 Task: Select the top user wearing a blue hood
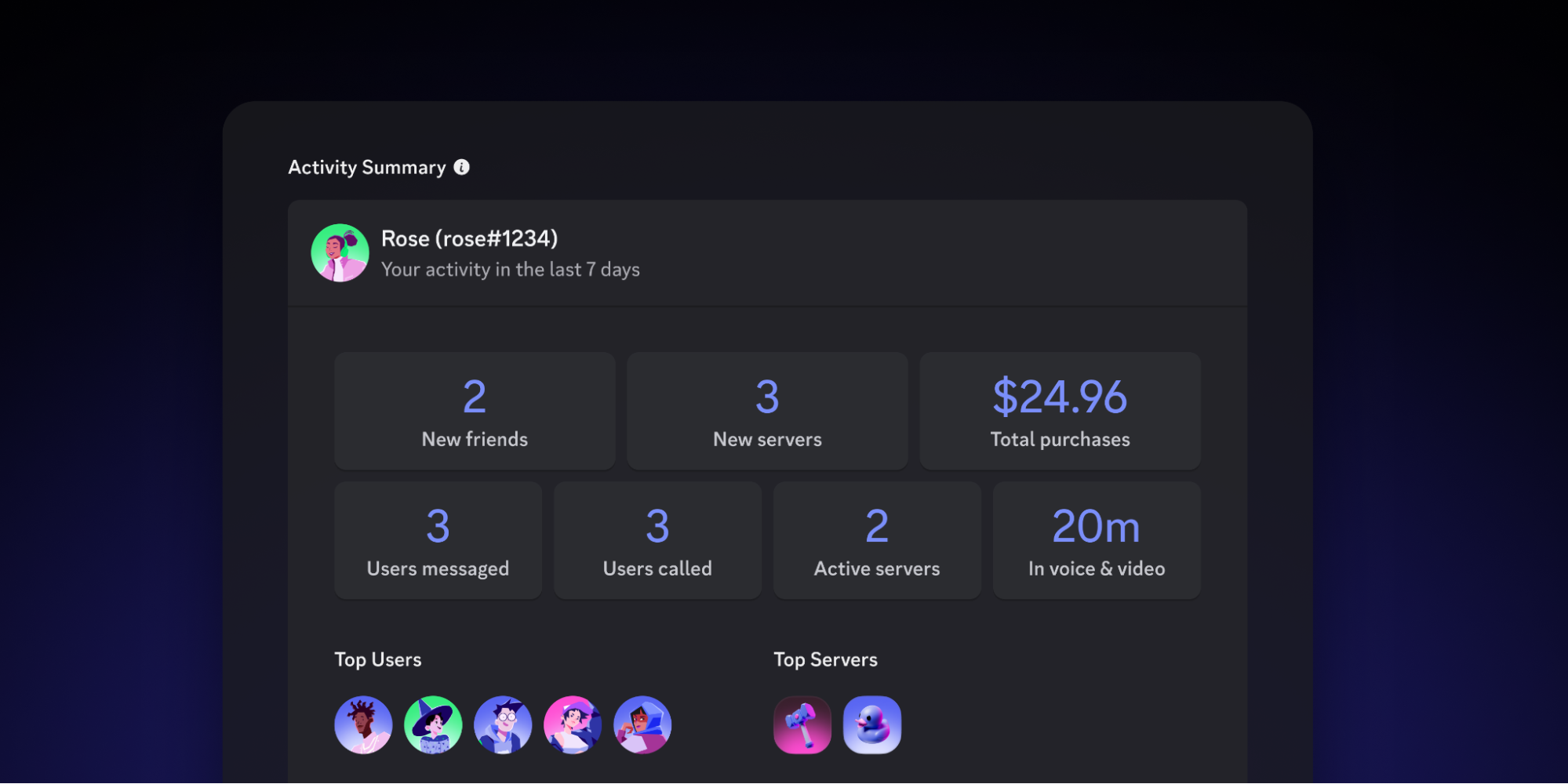tap(642, 725)
